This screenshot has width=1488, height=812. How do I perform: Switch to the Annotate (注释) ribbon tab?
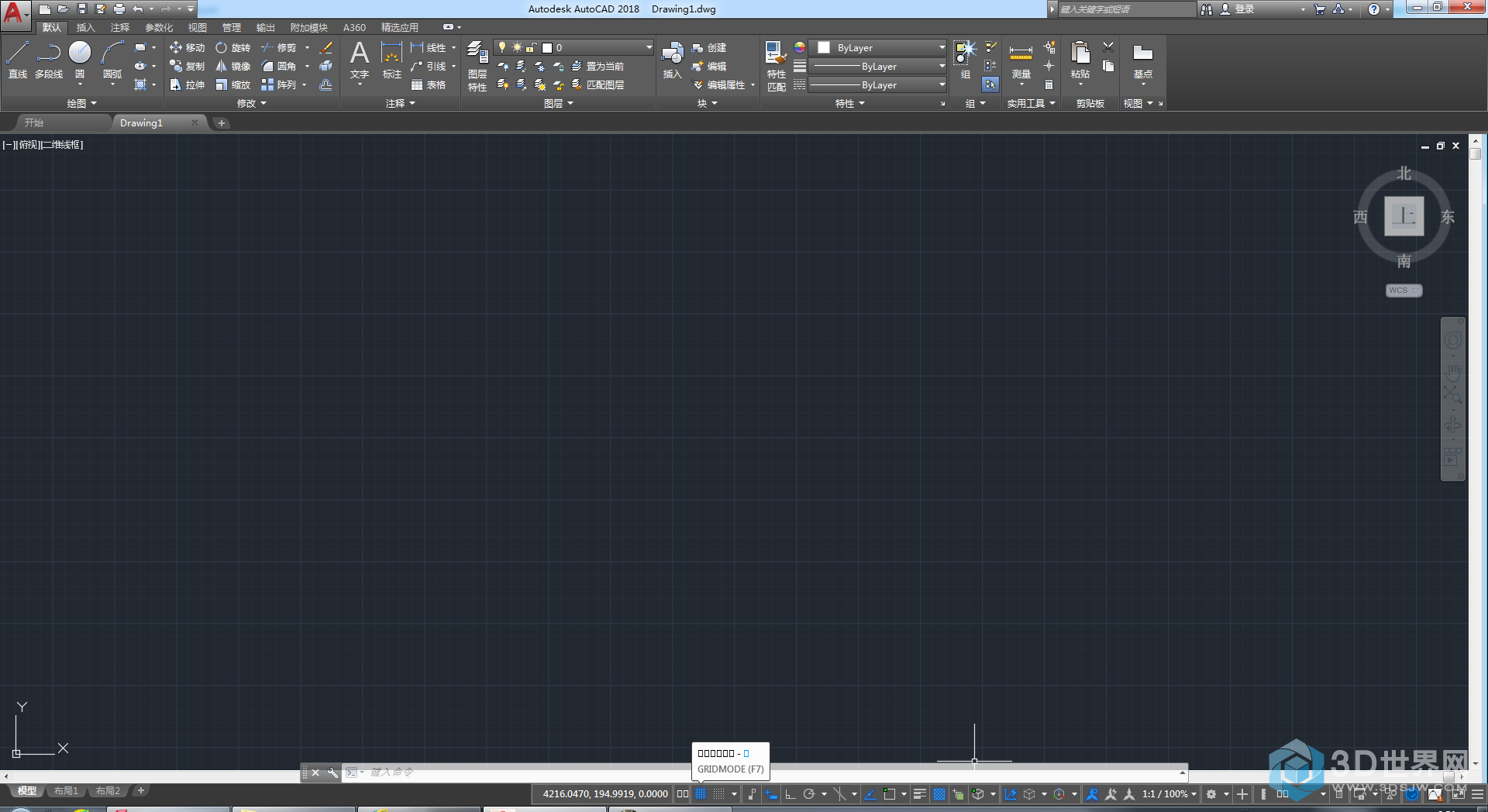(x=120, y=28)
